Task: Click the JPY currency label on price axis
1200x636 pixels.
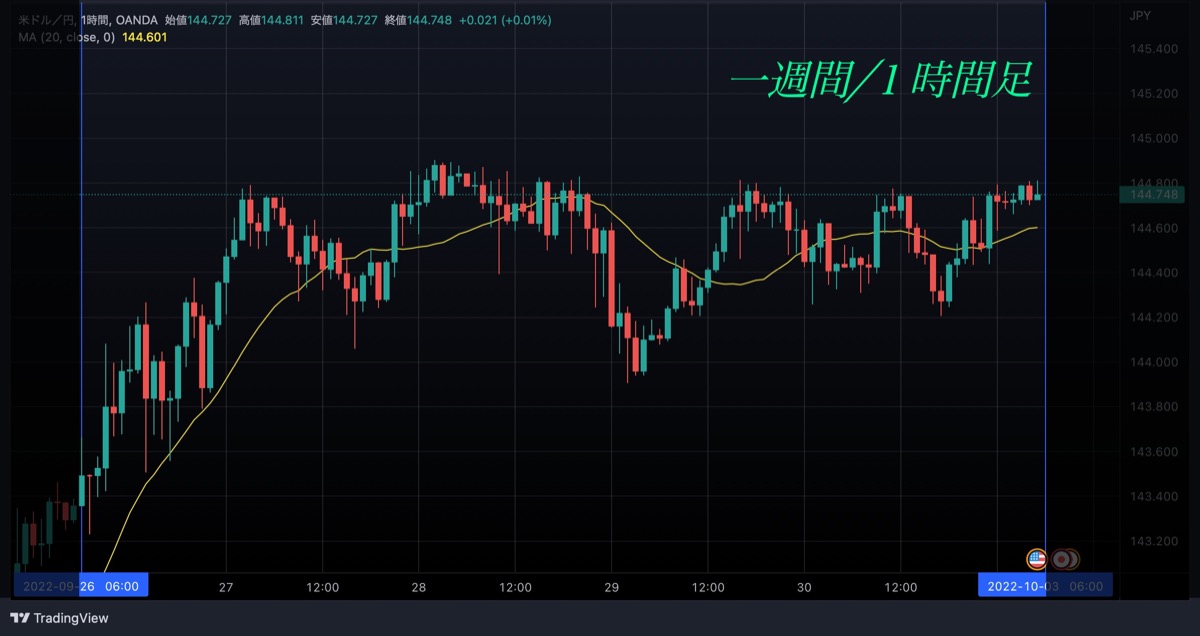Action: pyautogui.click(x=1139, y=16)
